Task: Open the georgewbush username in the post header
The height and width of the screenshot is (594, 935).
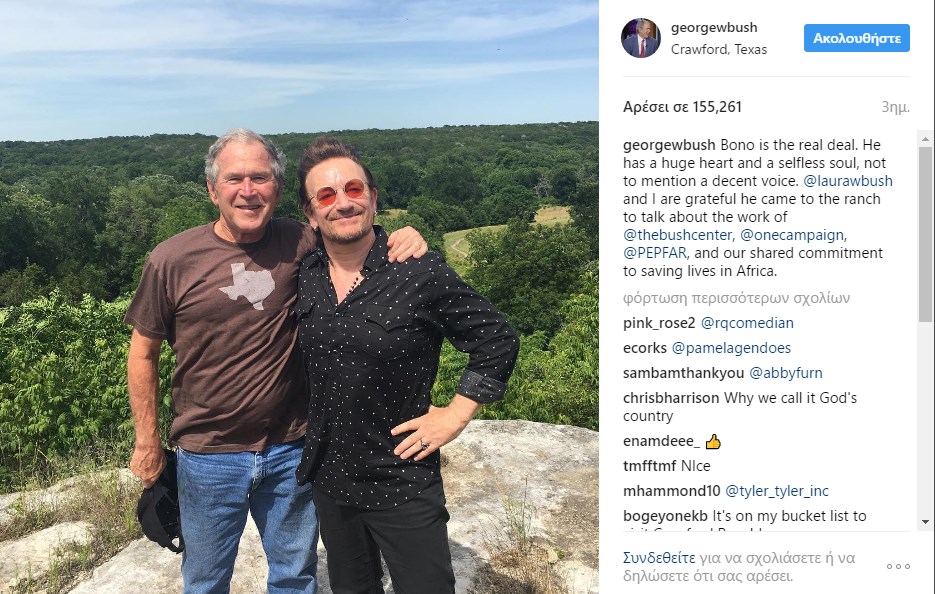Action: pyautogui.click(x=714, y=28)
